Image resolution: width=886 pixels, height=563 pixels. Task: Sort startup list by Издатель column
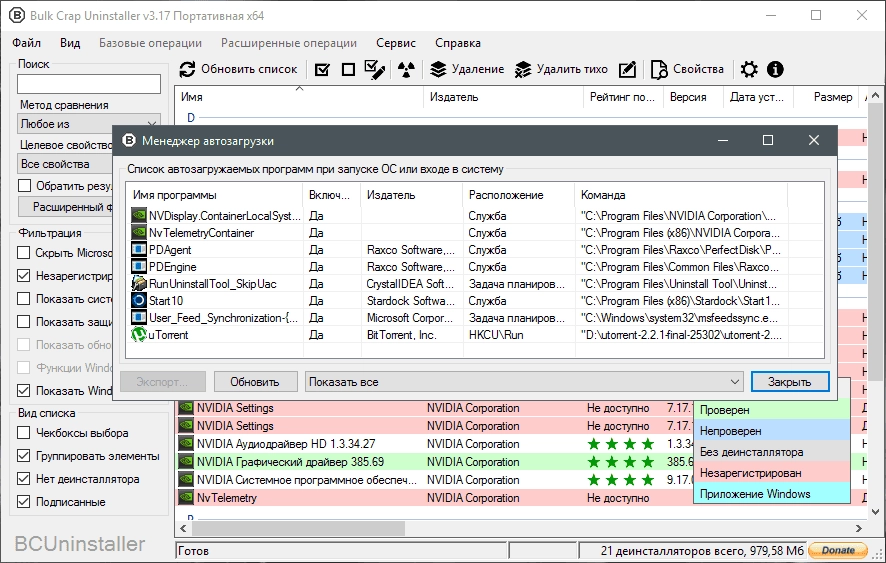[411, 195]
